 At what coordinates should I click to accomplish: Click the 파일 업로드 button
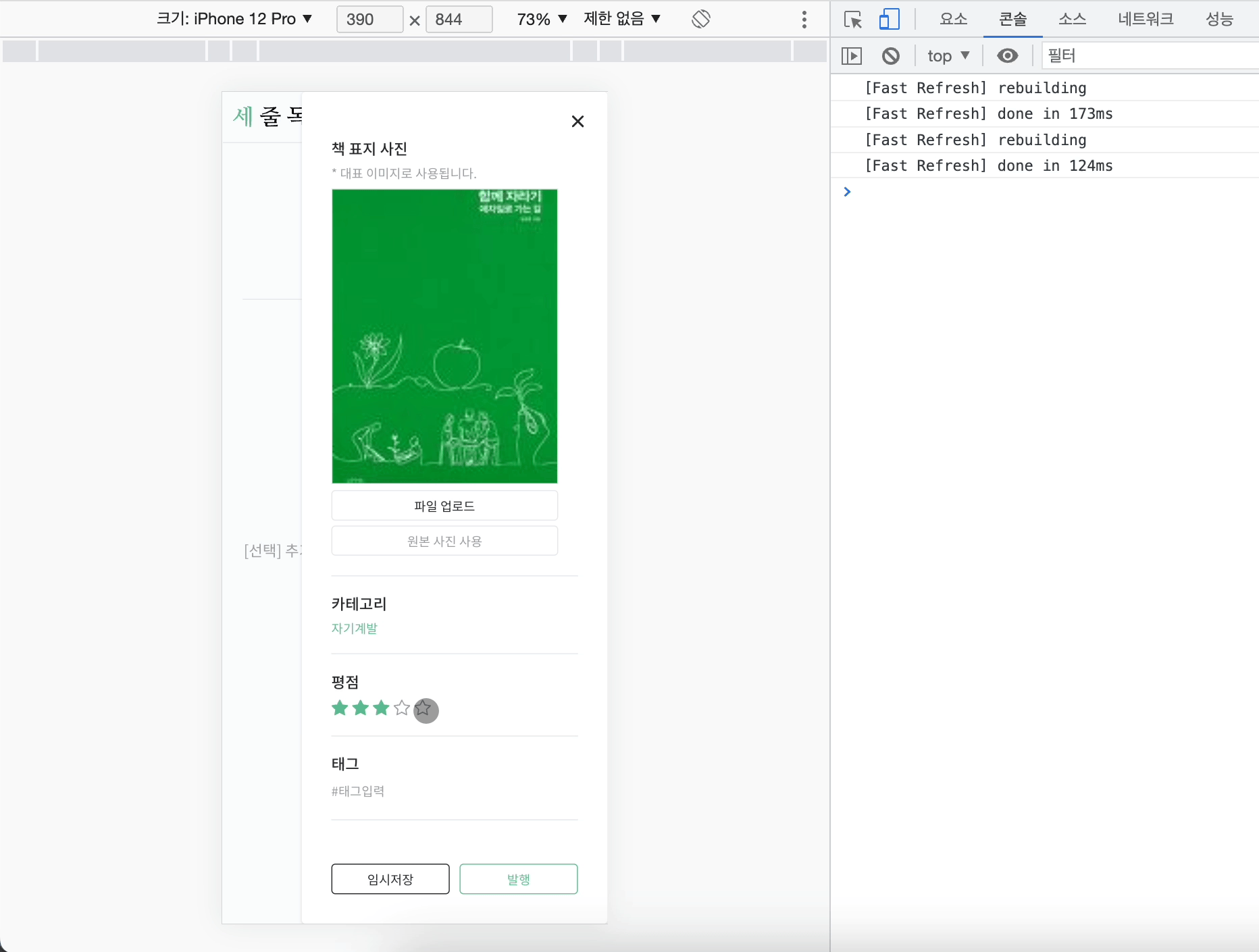[444, 506]
